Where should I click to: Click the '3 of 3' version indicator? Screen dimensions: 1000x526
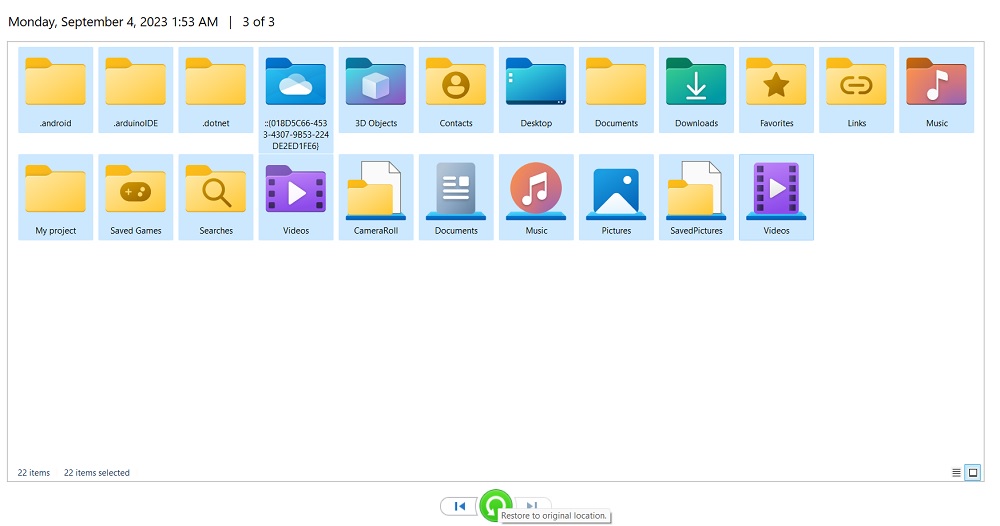[x=258, y=22]
